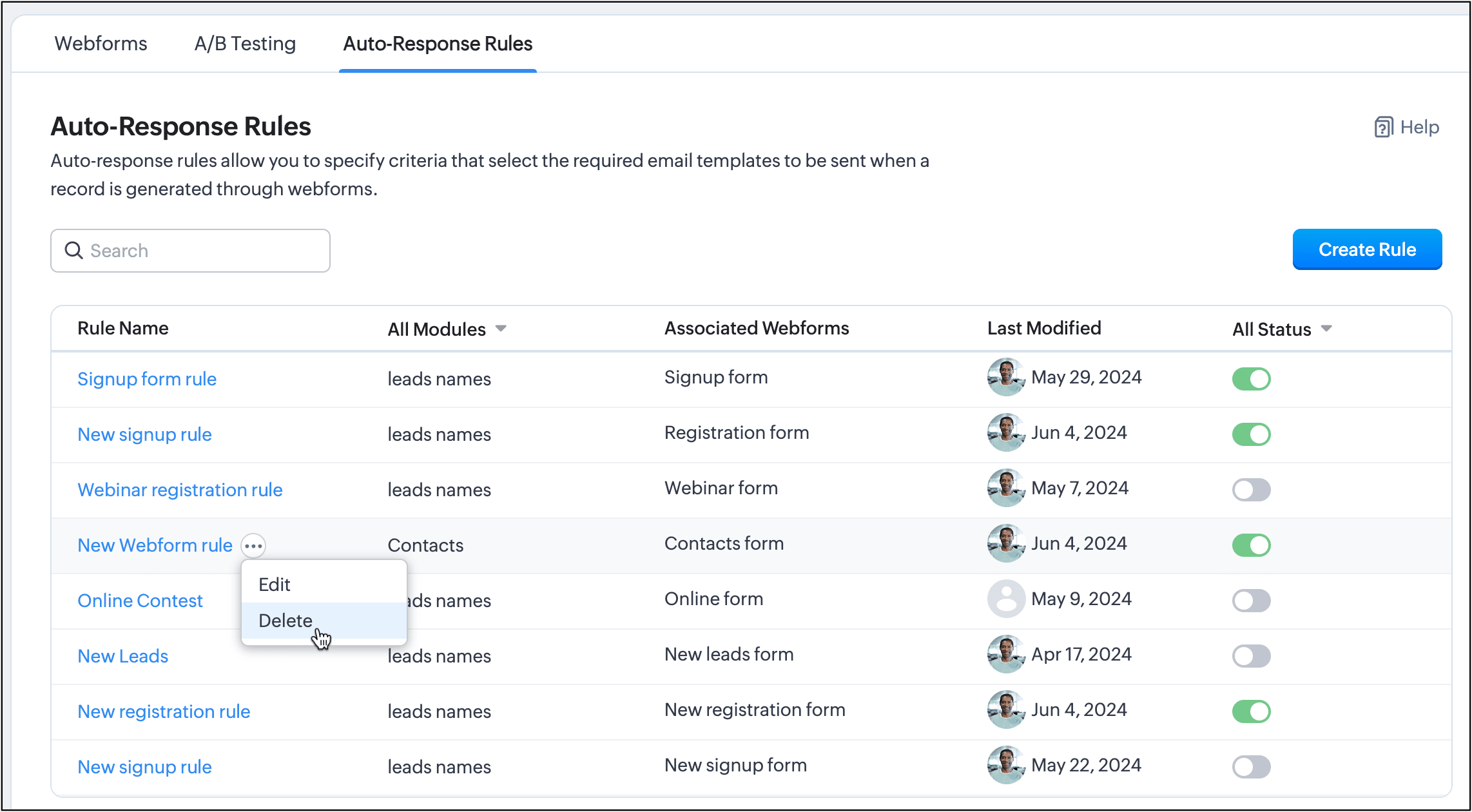Screen dimensions: 1472x812
Task: Click the avatar next to Apr 17, 2024
Action: [x=1005, y=654]
